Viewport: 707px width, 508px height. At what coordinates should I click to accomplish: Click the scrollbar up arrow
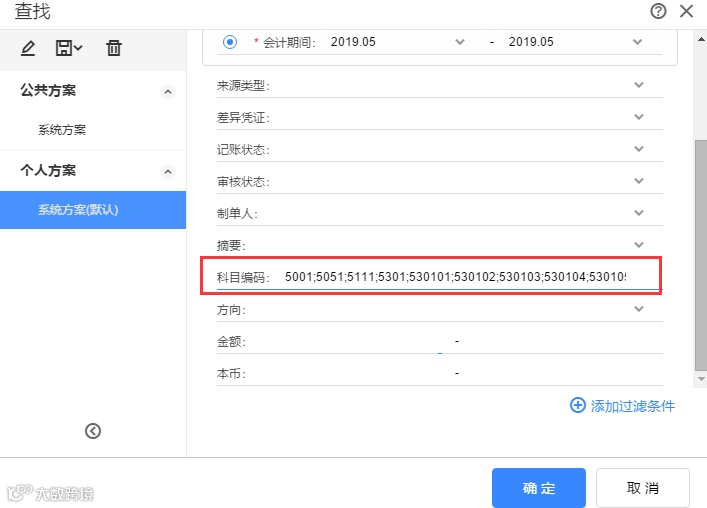701,39
